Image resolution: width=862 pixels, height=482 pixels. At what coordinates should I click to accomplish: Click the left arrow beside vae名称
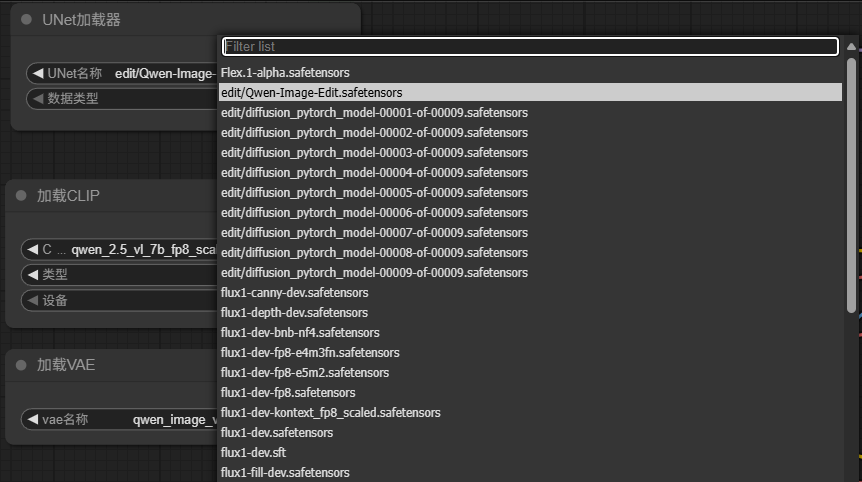tap(32, 420)
